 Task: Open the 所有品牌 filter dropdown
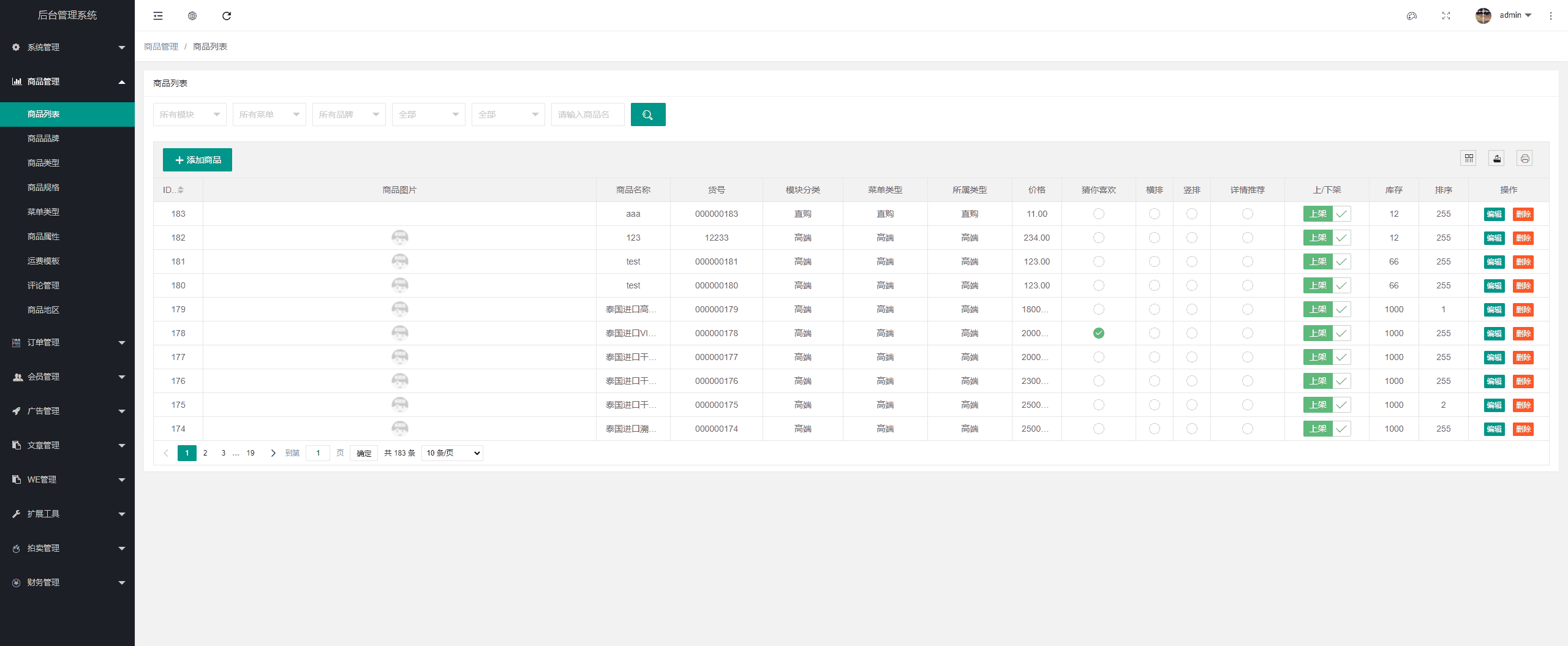click(349, 115)
